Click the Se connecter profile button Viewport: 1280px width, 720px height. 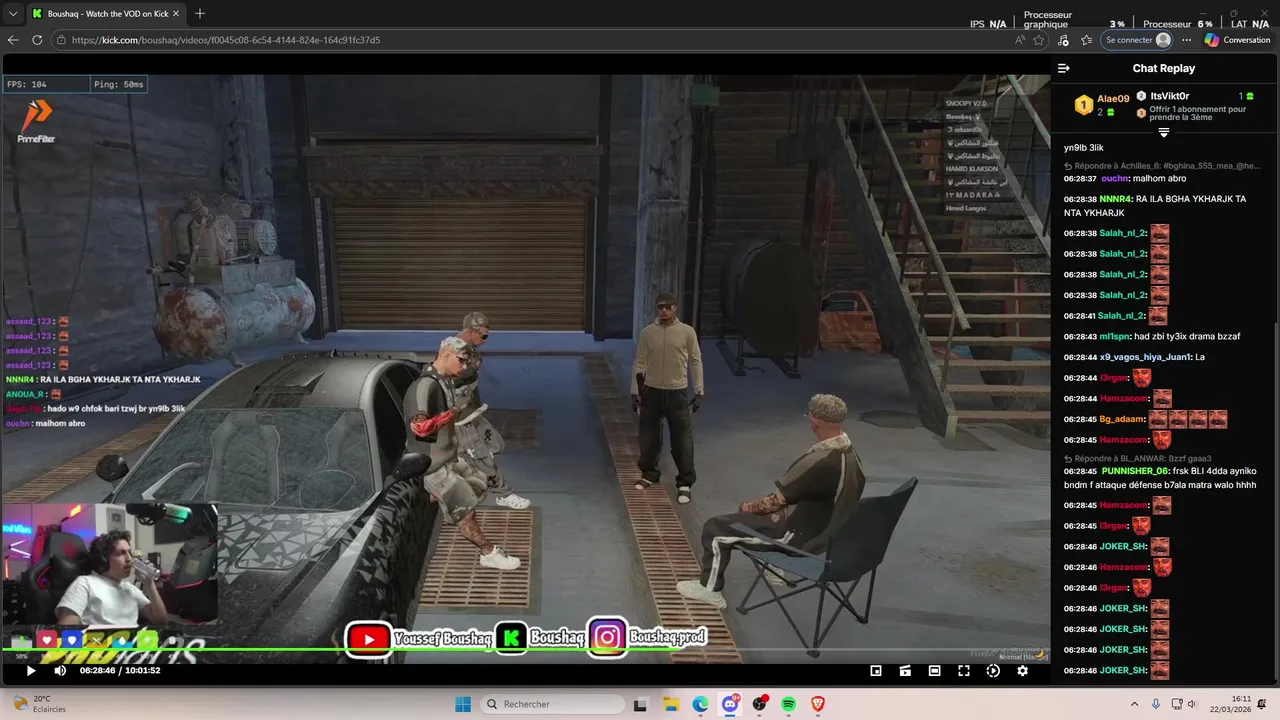(x=1137, y=40)
